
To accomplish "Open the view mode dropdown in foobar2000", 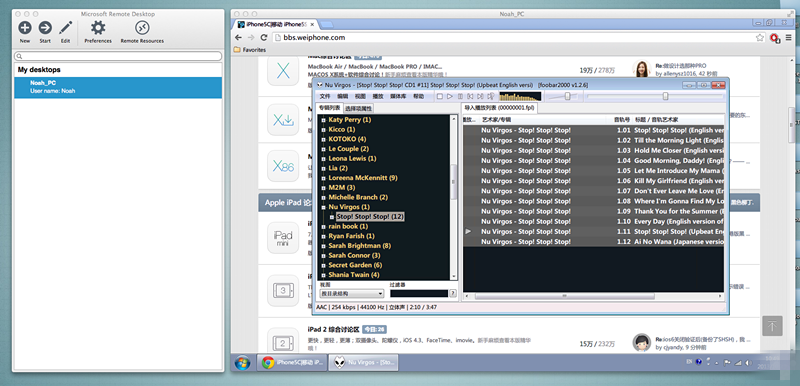I will [351, 293].
